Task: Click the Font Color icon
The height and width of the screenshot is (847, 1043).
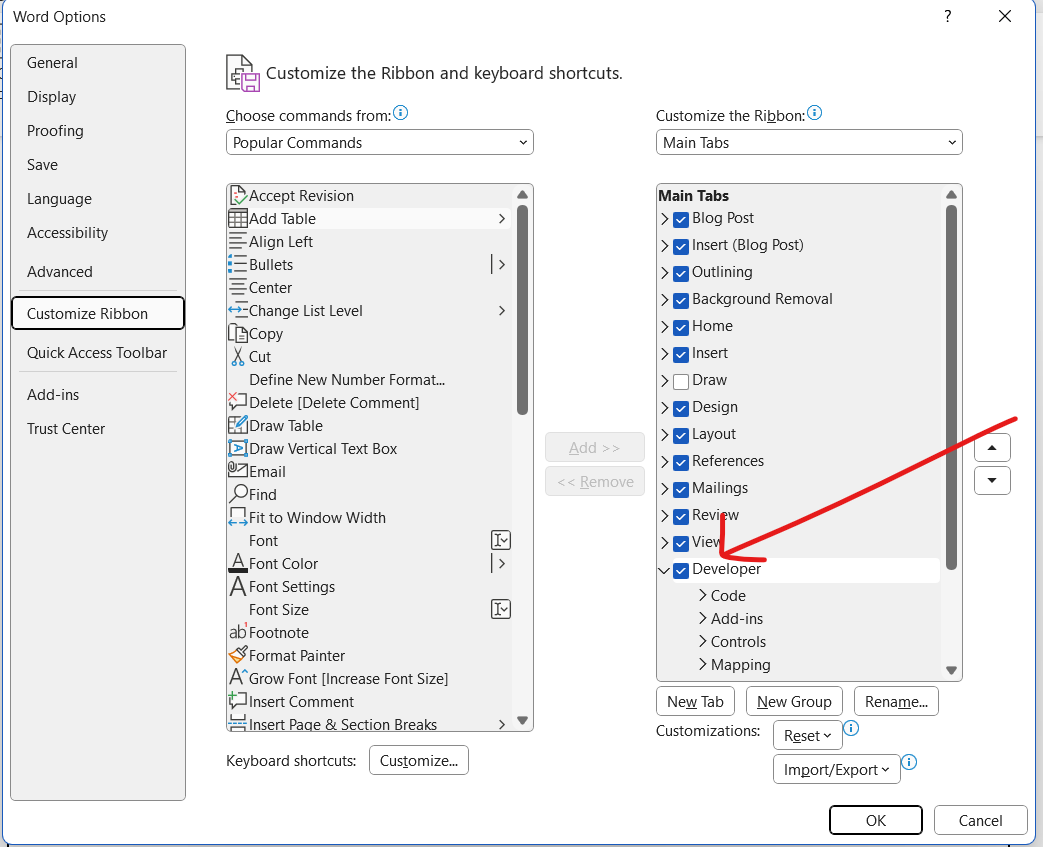Action: click(238, 564)
